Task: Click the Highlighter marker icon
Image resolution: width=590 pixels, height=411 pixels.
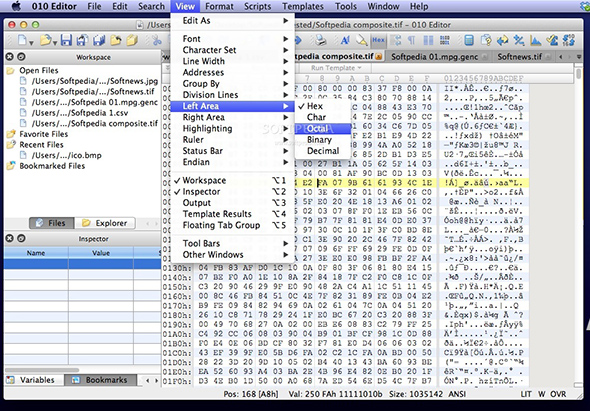Action: click(362, 40)
